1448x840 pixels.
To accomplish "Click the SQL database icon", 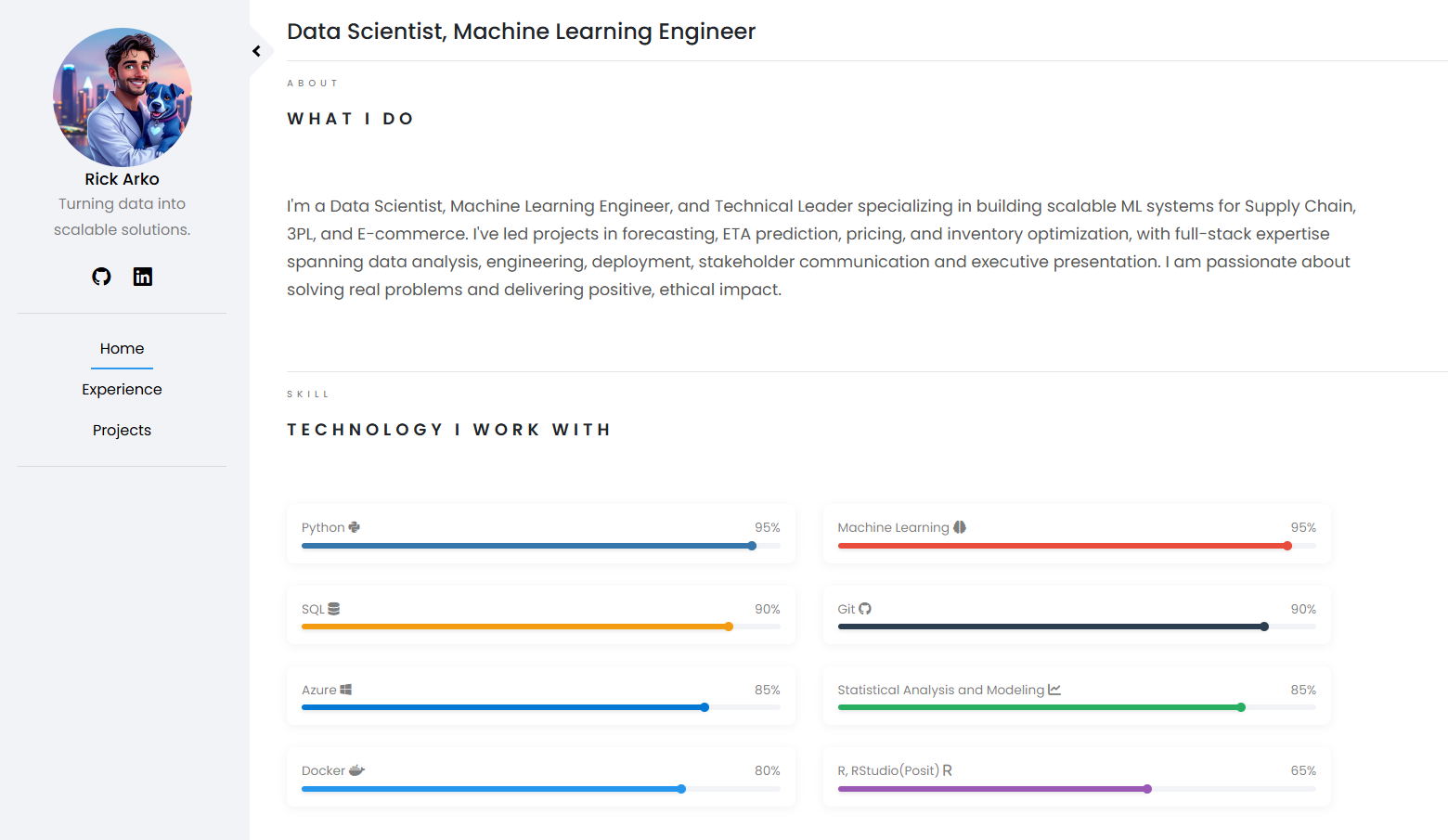I will point(334,609).
